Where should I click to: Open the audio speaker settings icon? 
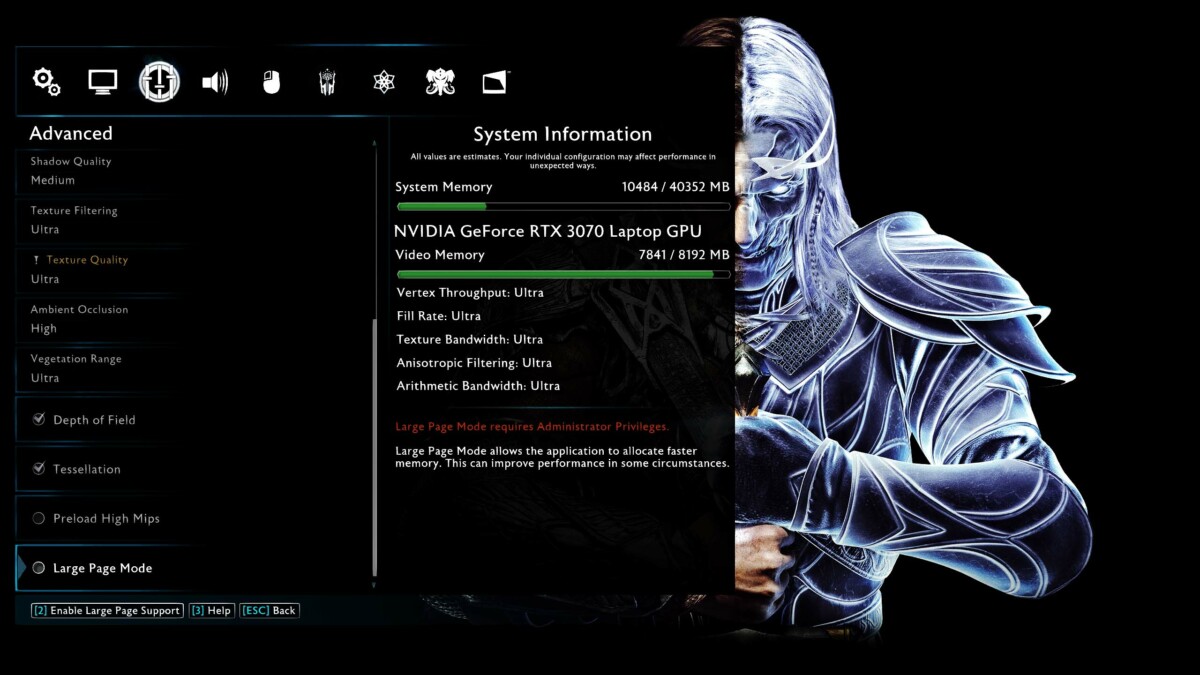tap(215, 82)
